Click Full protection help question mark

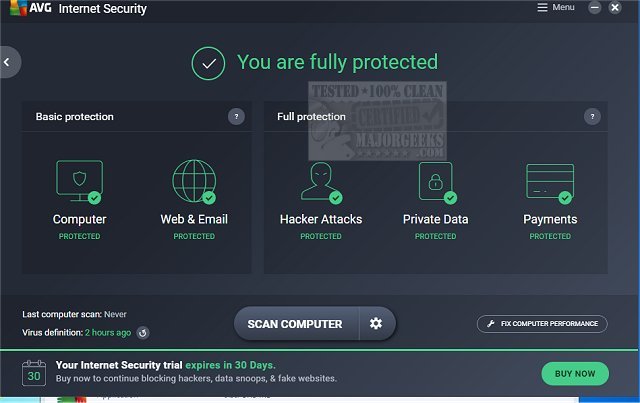click(592, 117)
